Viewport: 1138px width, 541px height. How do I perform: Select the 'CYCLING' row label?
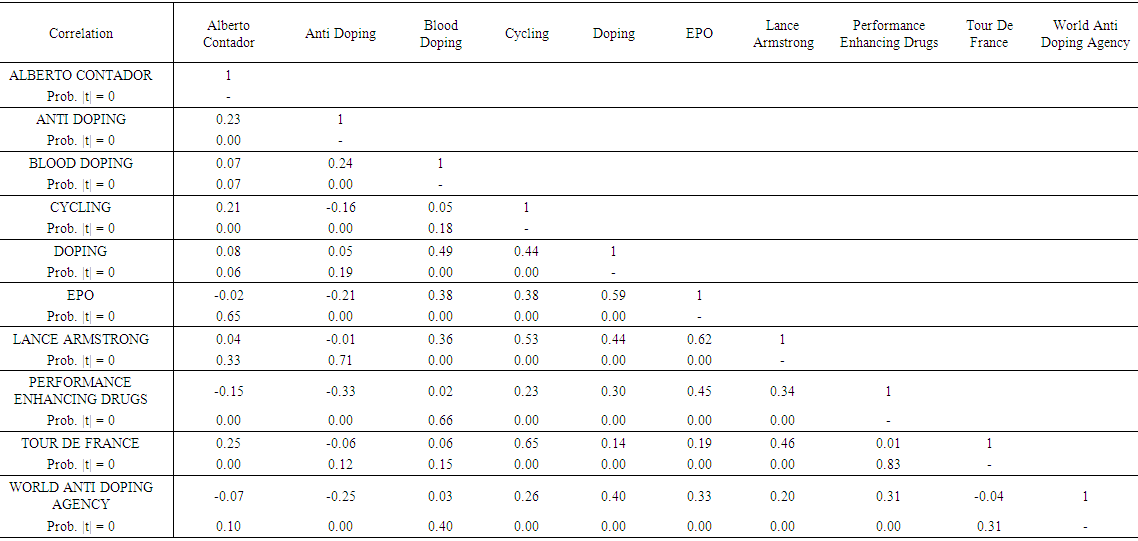81,207
